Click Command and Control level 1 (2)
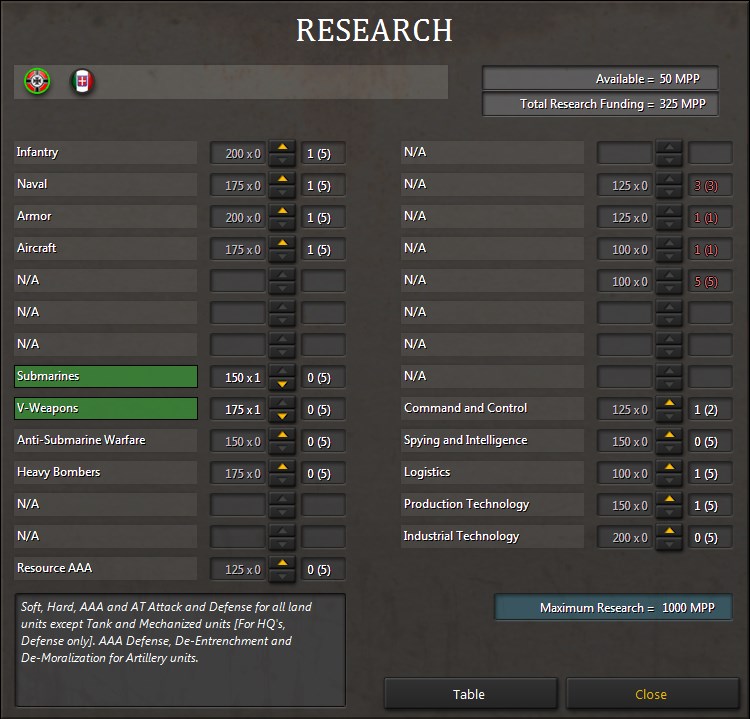Image resolution: width=750 pixels, height=719 pixels. [x=710, y=409]
